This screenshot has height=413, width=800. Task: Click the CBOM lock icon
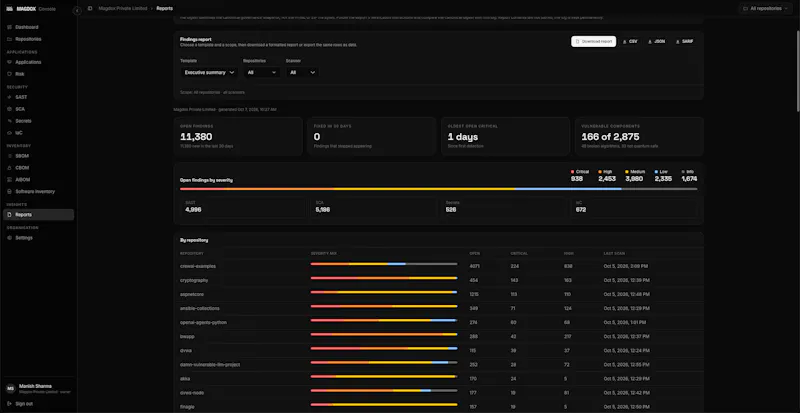pyautogui.click(x=10, y=168)
